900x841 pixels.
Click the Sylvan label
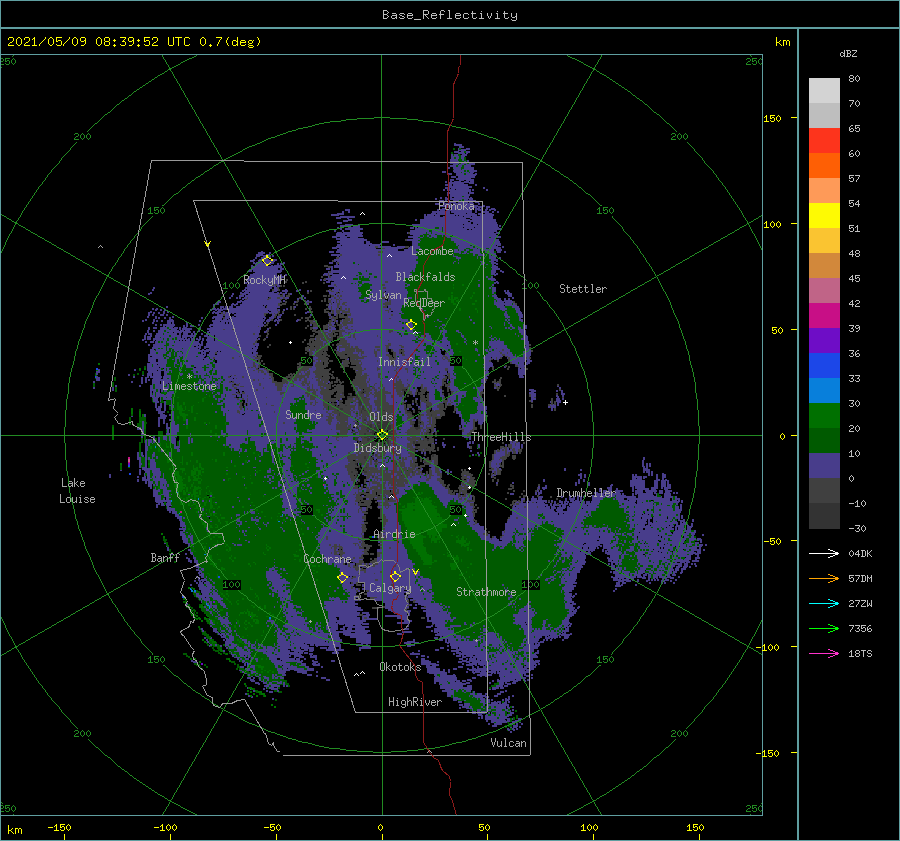[x=383, y=295]
